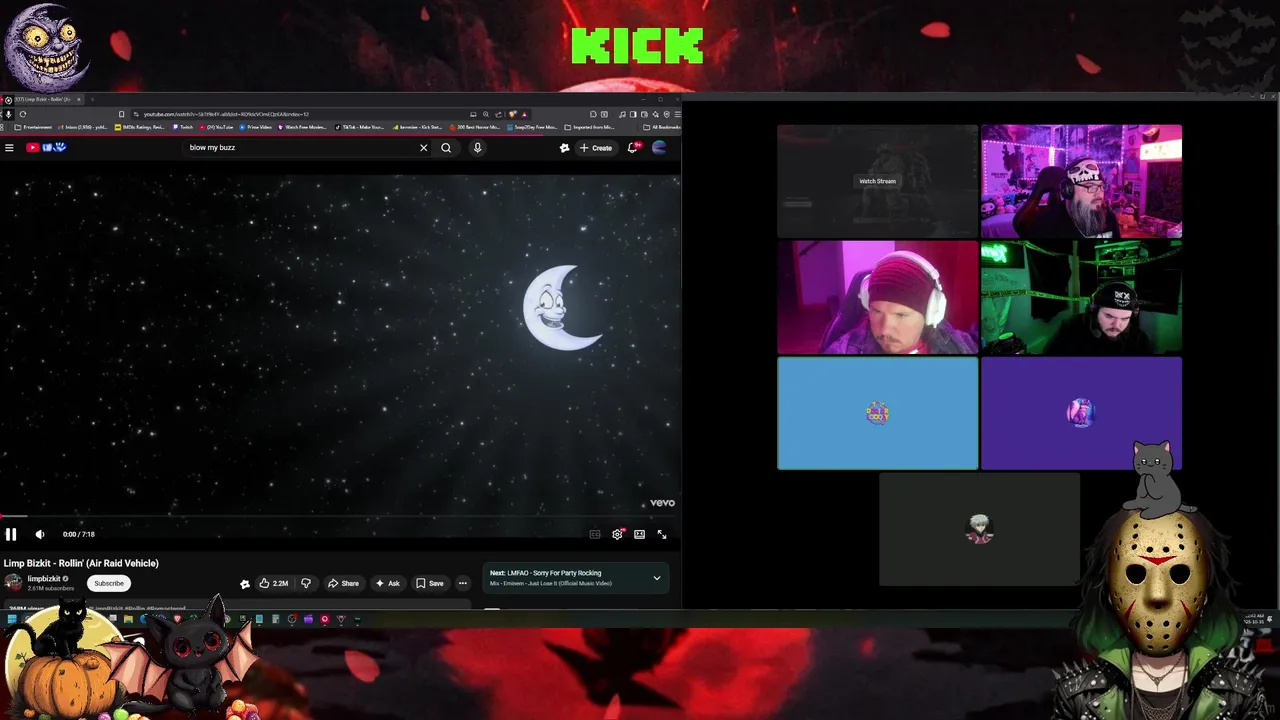Run search with magnifying glass button
The image size is (1280, 720).
[x=446, y=148]
